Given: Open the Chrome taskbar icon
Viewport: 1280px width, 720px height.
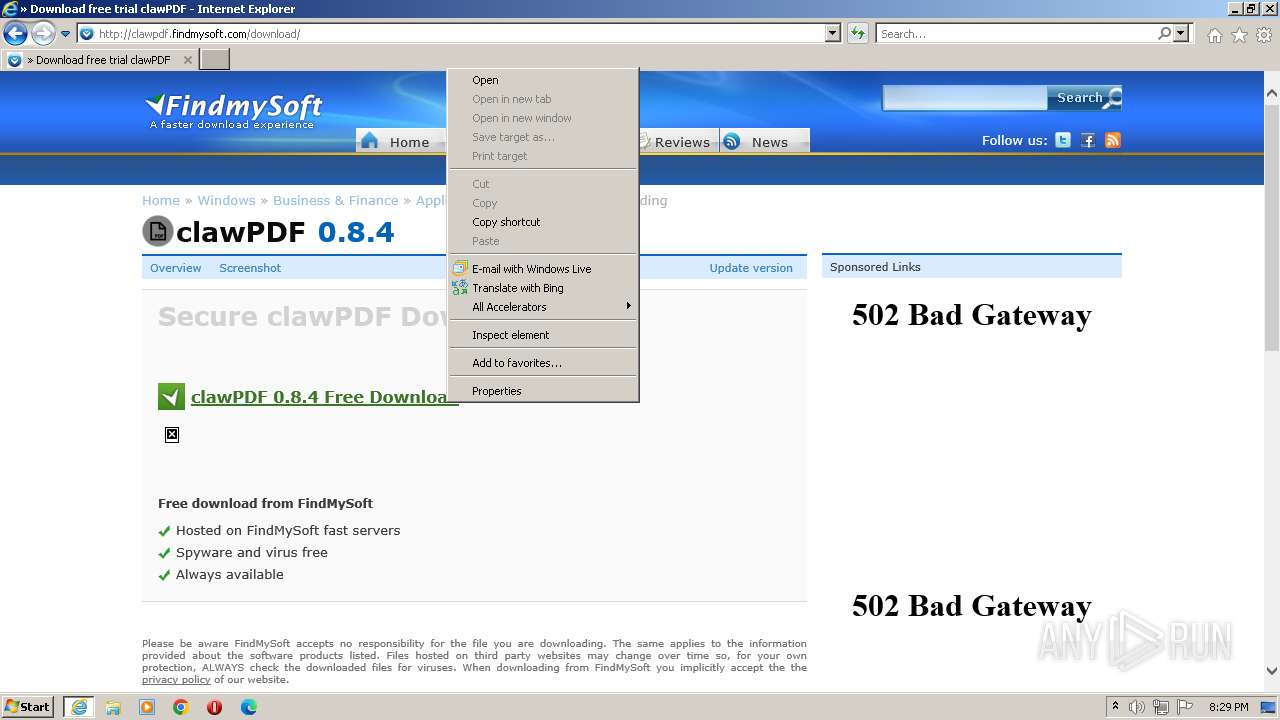Looking at the screenshot, I should click(x=181, y=707).
